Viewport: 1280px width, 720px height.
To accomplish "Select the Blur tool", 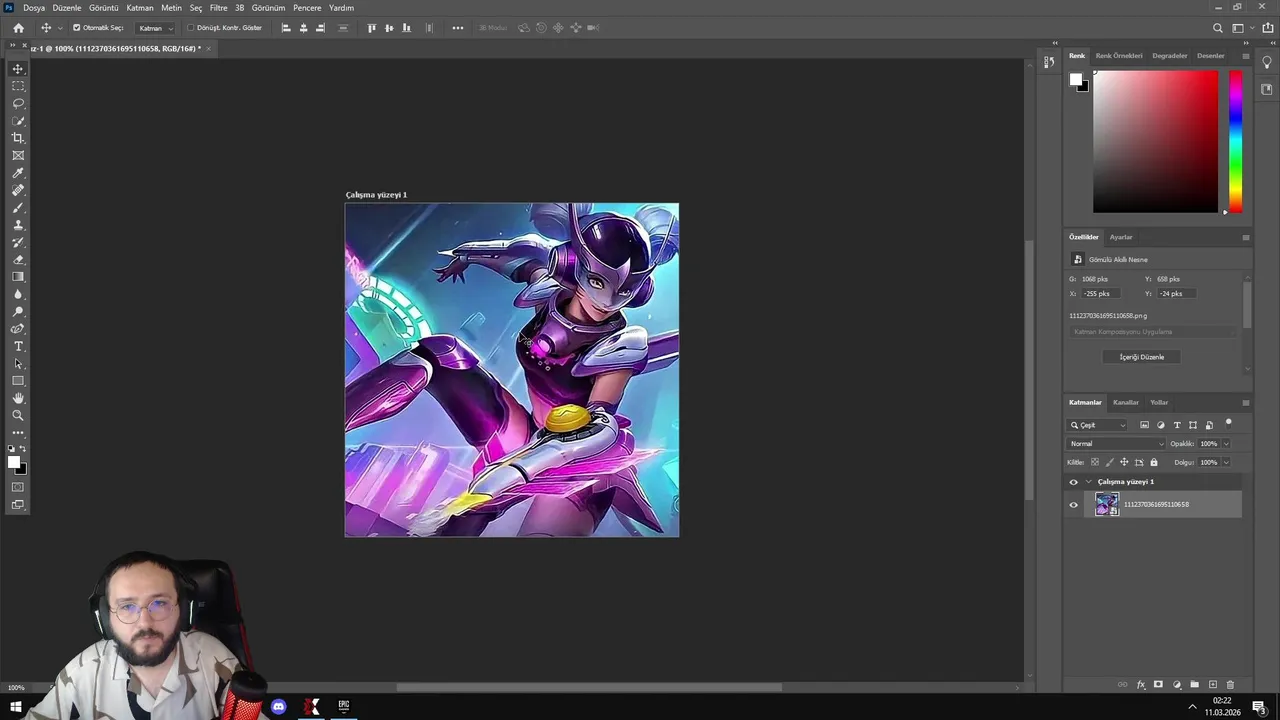I will (18, 294).
